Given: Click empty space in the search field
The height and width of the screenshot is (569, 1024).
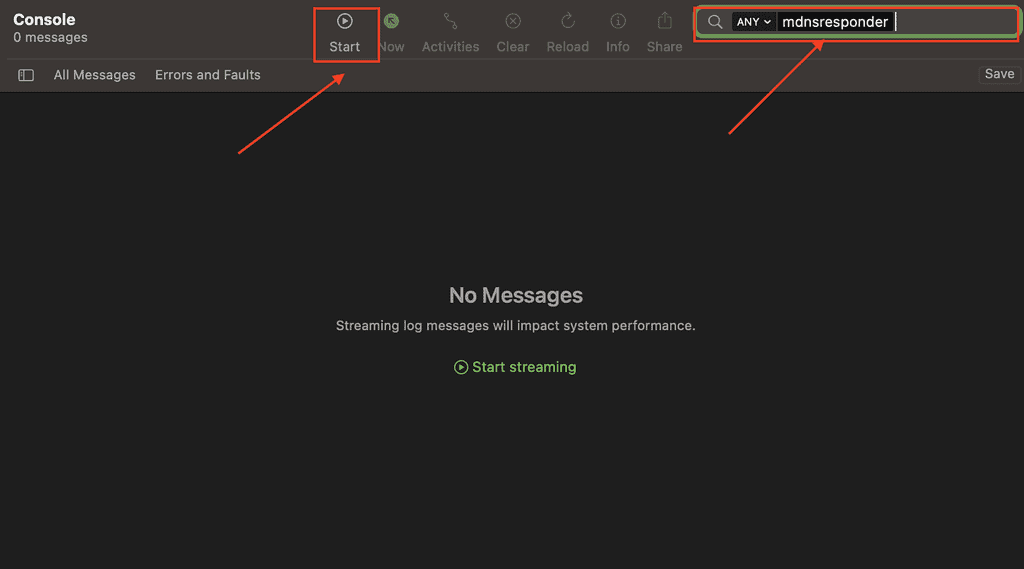Looking at the screenshot, I should (x=955, y=22).
